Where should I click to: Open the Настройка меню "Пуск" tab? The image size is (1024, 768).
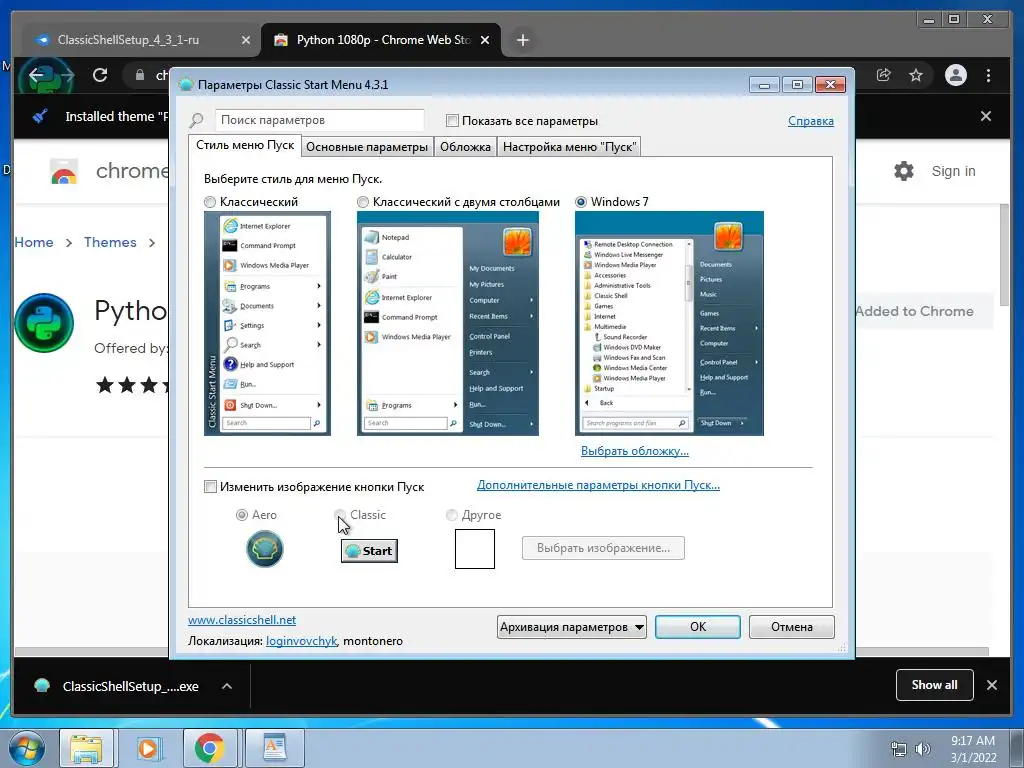(569, 147)
